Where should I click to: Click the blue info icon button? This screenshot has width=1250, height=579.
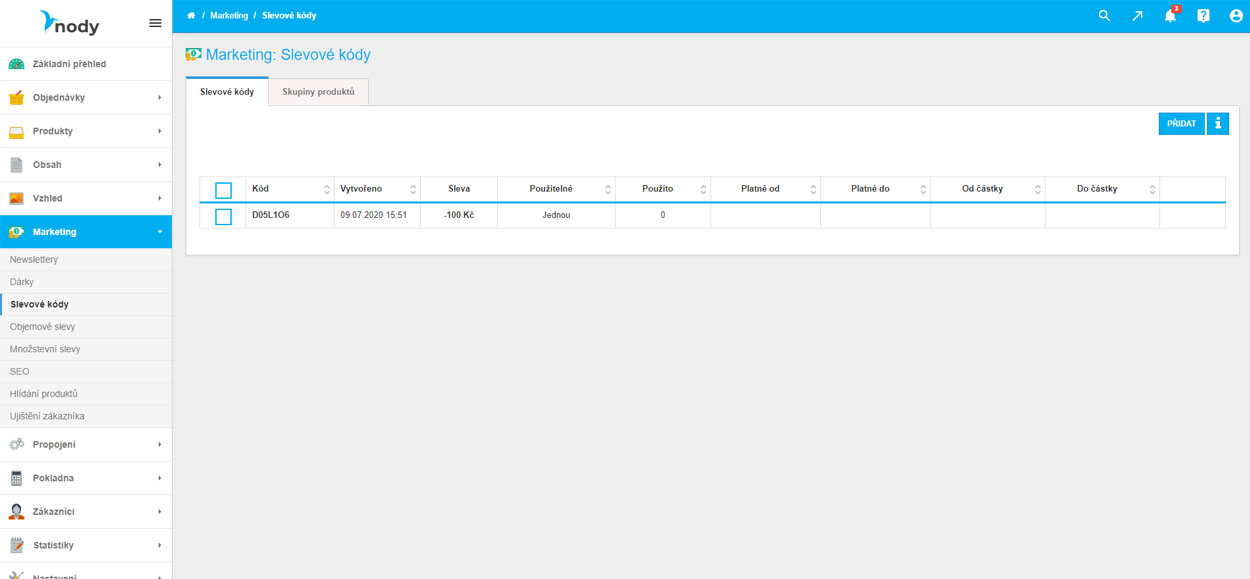pos(1217,124)
